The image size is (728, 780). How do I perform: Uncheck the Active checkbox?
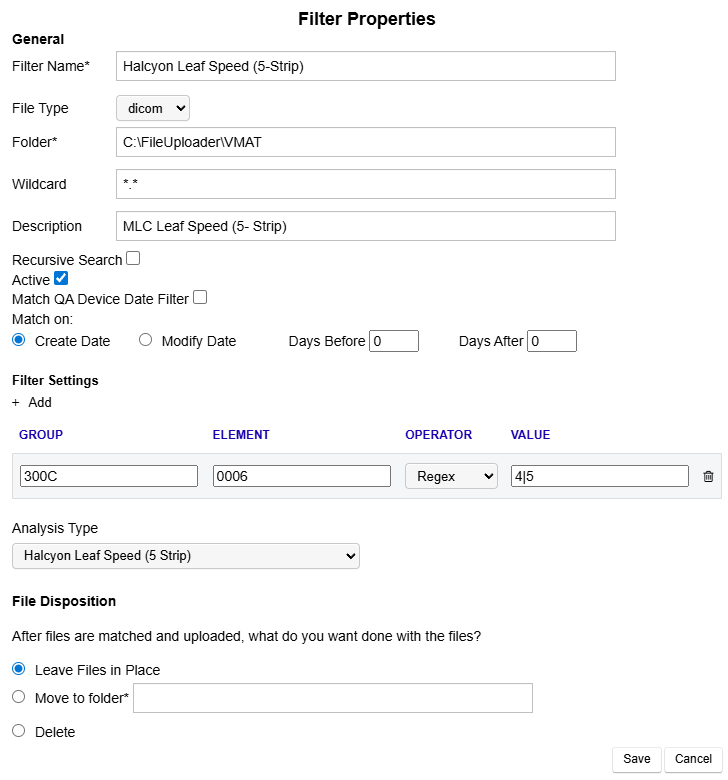[61, 279]
